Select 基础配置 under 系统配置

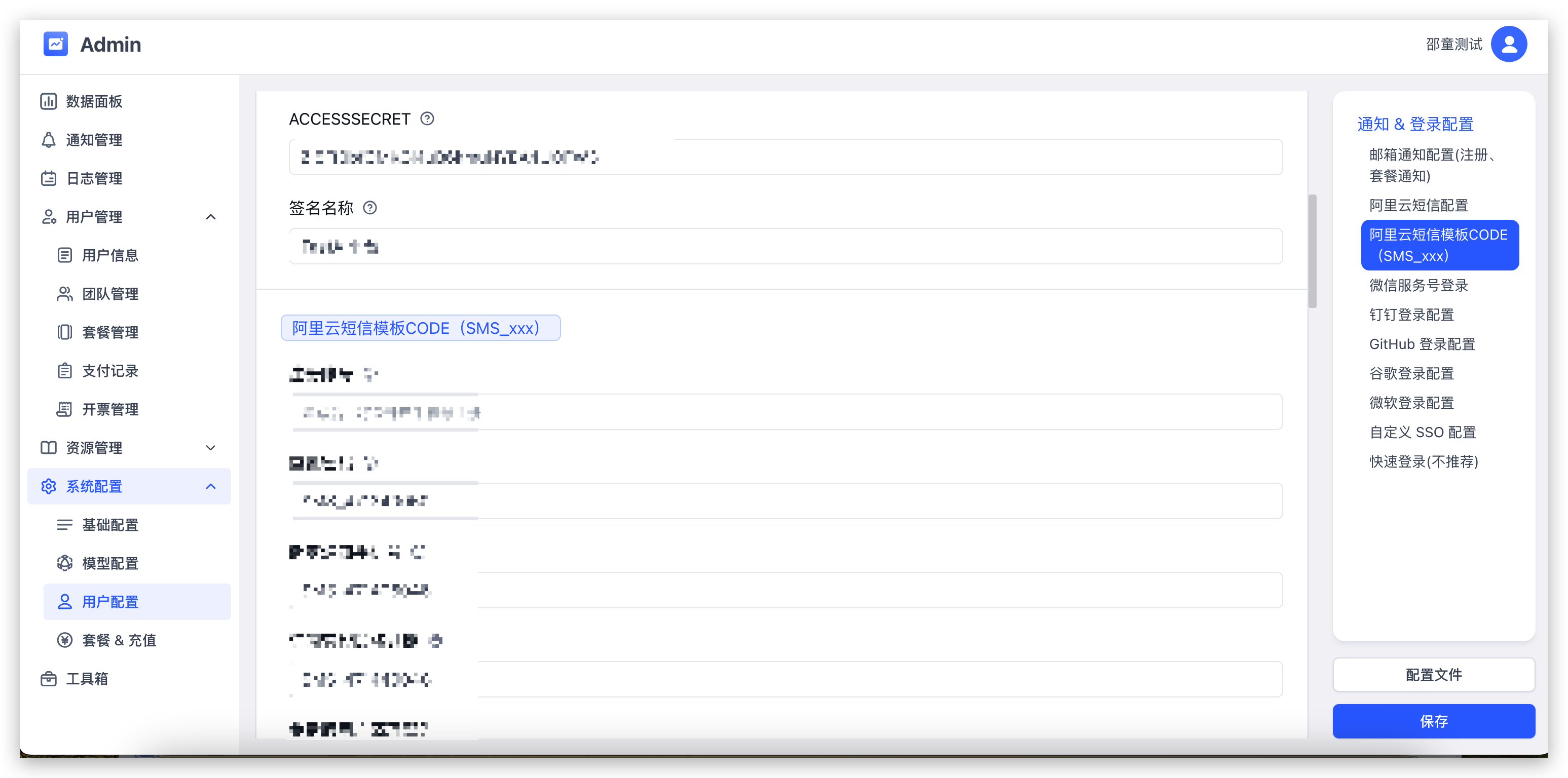110,524
